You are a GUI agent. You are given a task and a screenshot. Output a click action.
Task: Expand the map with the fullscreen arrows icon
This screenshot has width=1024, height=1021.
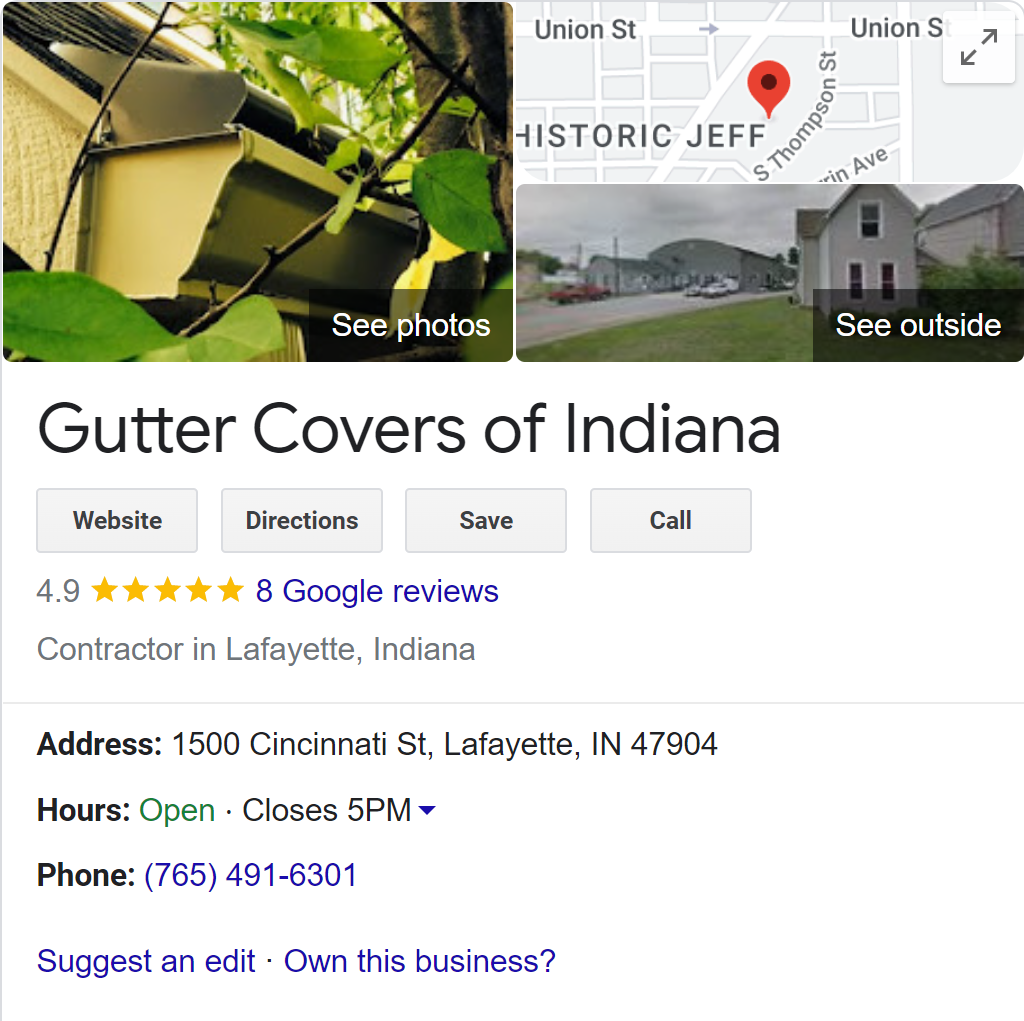coord(978,47)
